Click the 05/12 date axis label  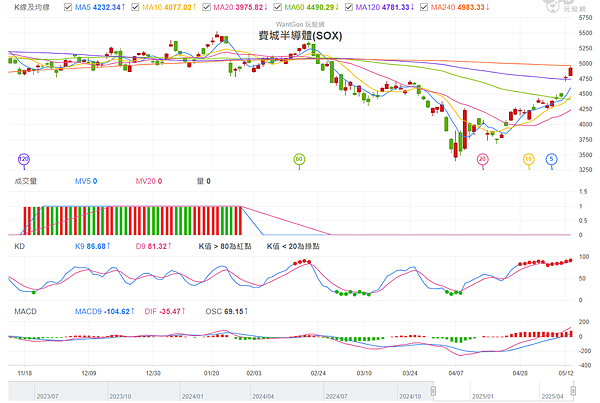click(566, 373)
